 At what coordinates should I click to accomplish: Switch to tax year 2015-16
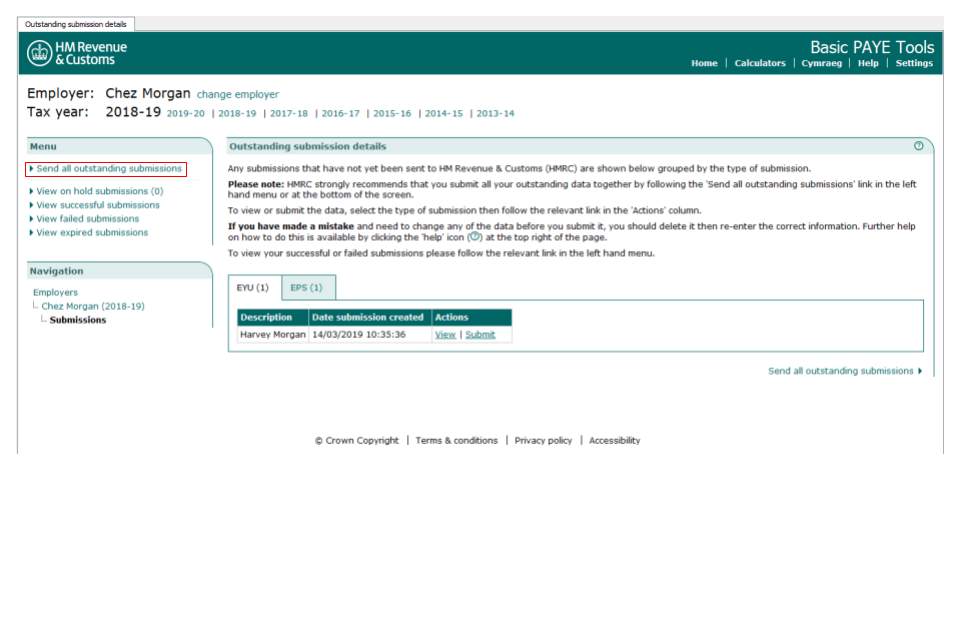click(x=392, y=113)
